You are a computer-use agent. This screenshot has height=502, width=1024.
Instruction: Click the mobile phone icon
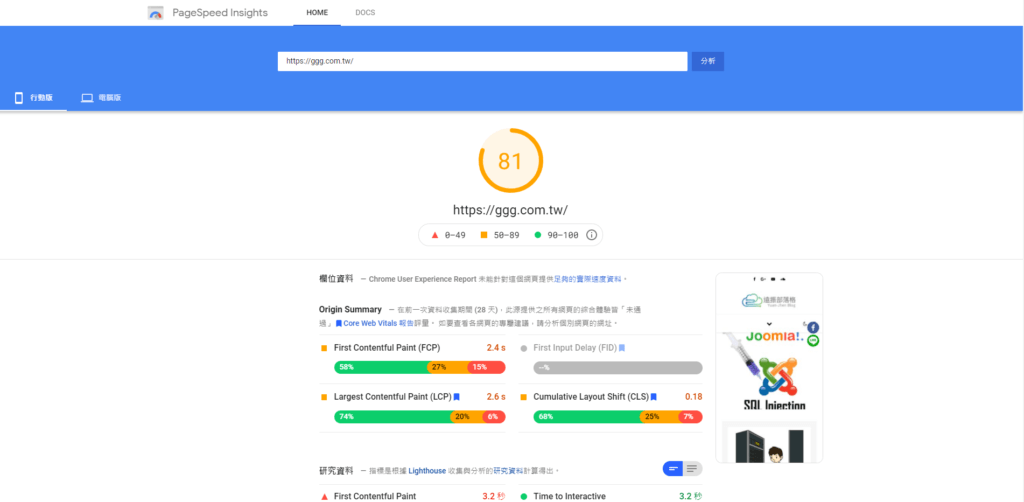19,98
